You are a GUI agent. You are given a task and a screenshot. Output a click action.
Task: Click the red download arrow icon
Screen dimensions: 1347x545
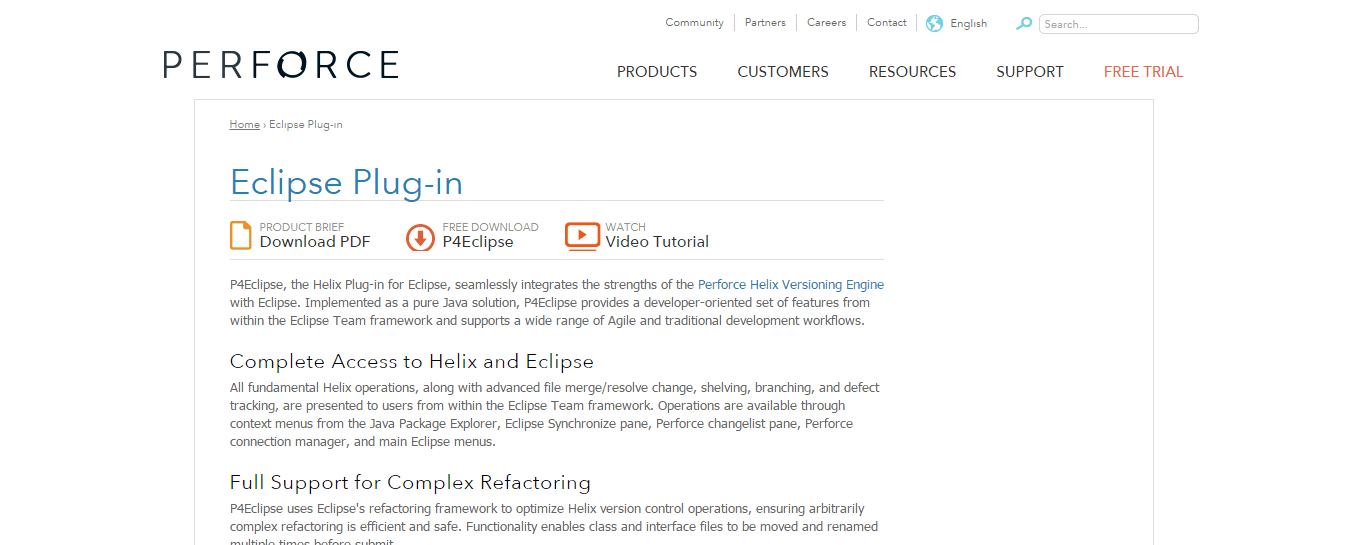(x=420, y=237)
